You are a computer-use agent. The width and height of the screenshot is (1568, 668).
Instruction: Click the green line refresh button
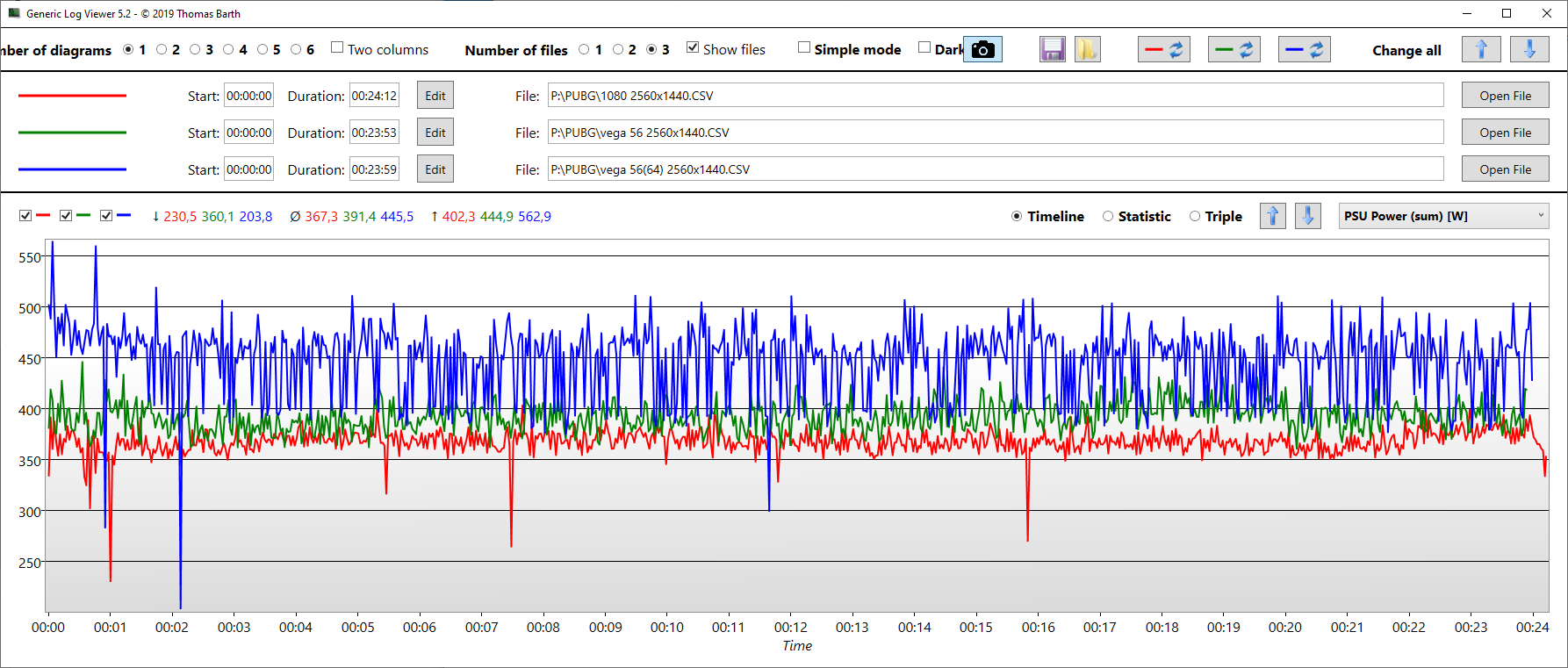tap(1234, 50)
